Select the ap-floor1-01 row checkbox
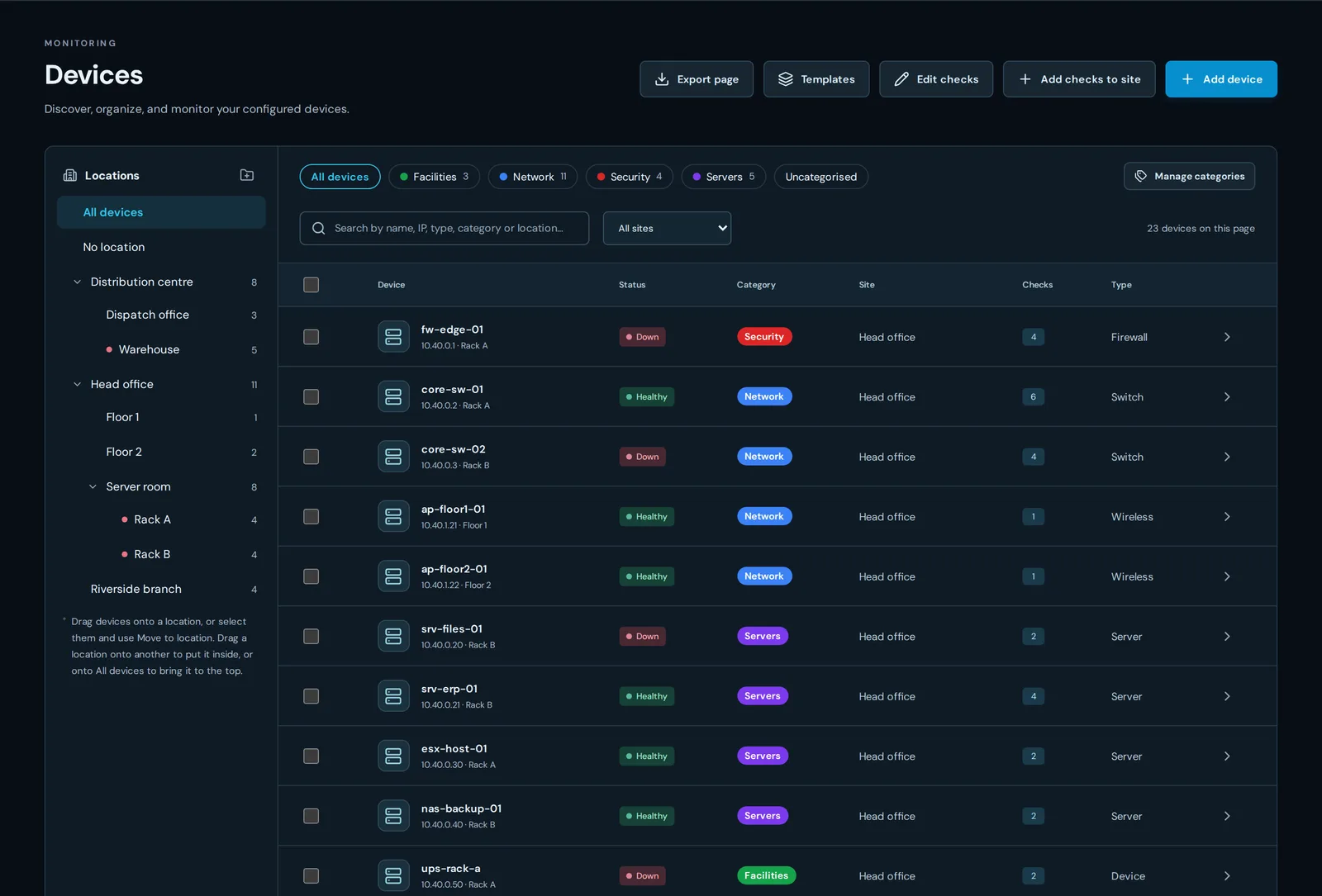Screen dimensions: 1322x896 click(311, 516)
